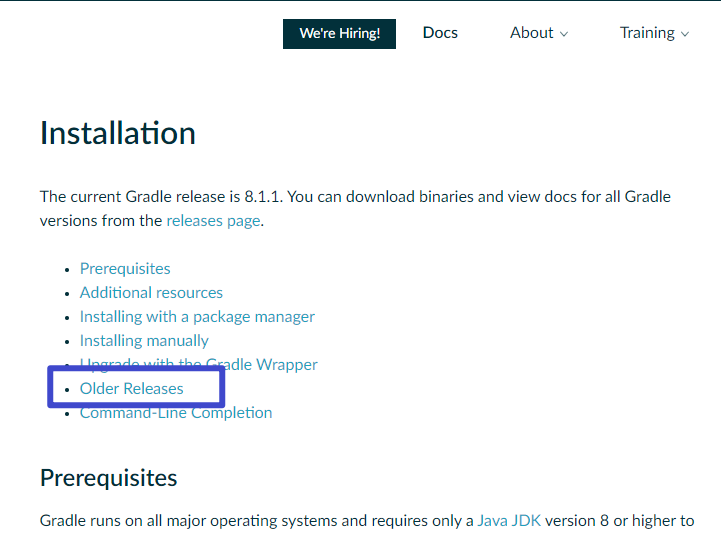Open the Docs menu item
721x535 pixels.
(x=440, y=33)
